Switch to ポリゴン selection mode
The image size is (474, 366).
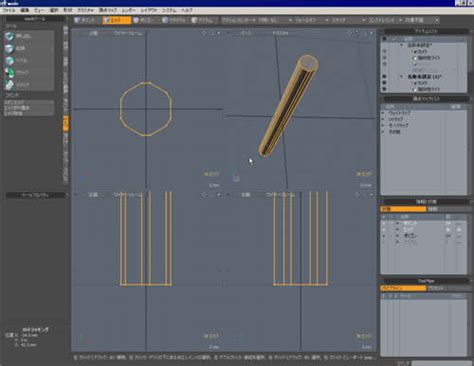coord(146,20)
